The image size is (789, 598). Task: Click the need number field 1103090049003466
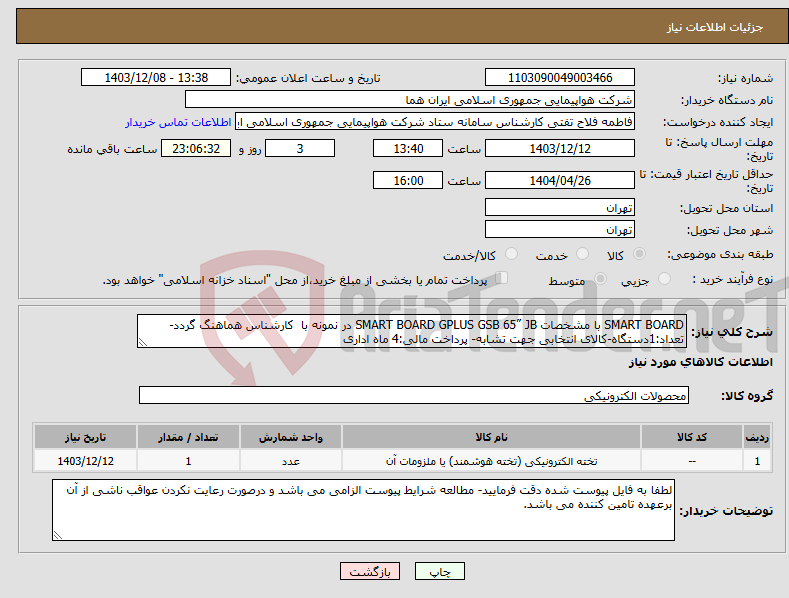point(560,78)
